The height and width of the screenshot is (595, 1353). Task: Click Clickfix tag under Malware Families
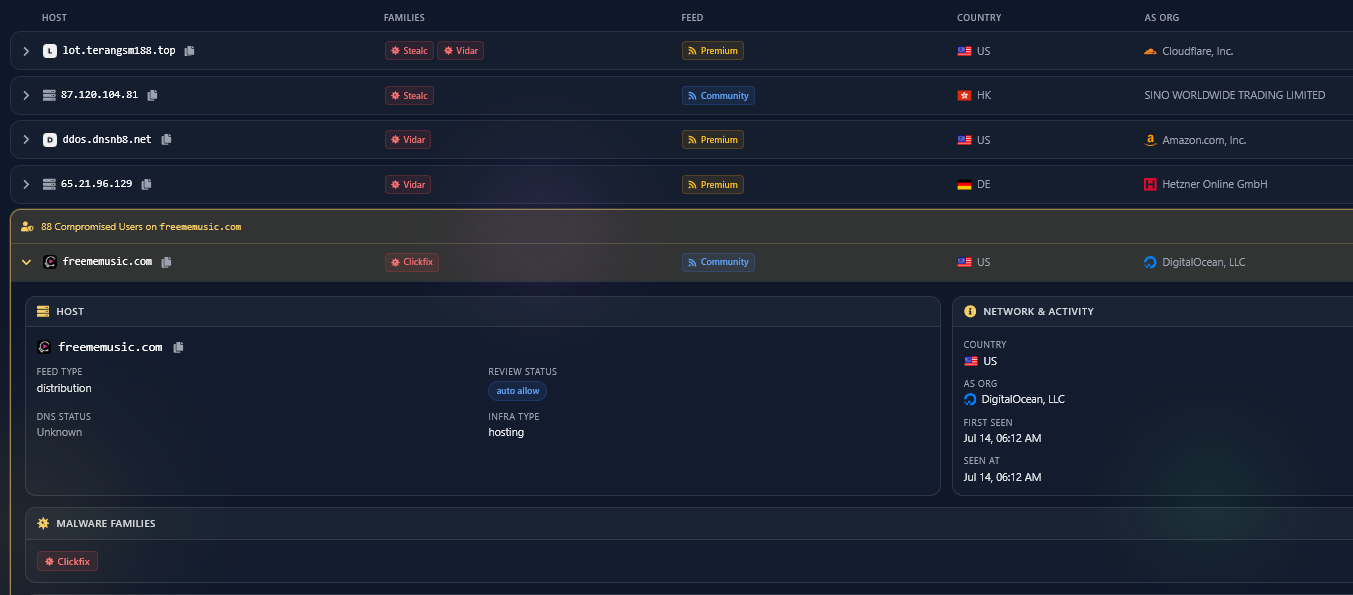[x=67, y=562]
